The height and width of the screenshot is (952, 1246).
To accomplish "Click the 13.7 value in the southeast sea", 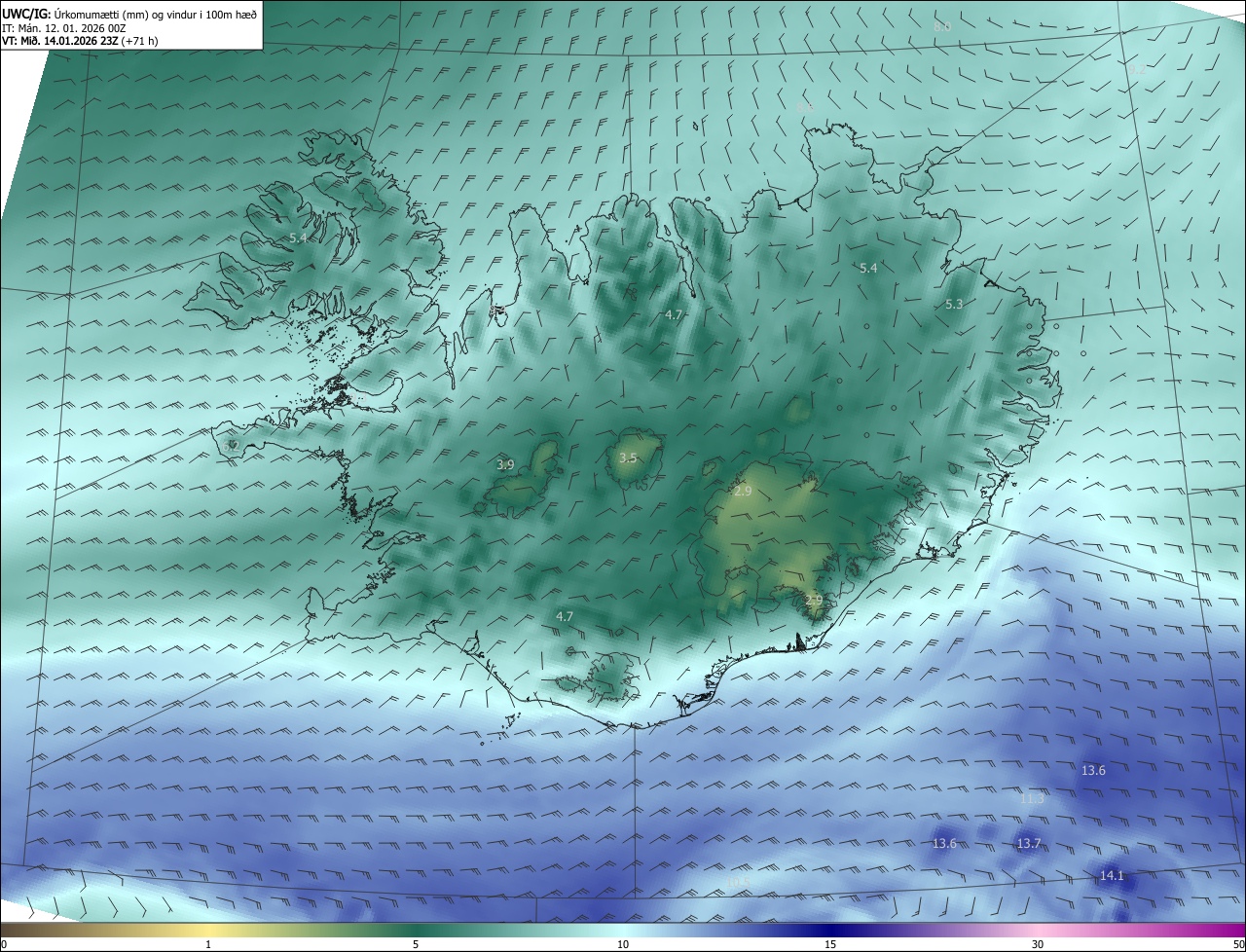I will (1029, 843).
